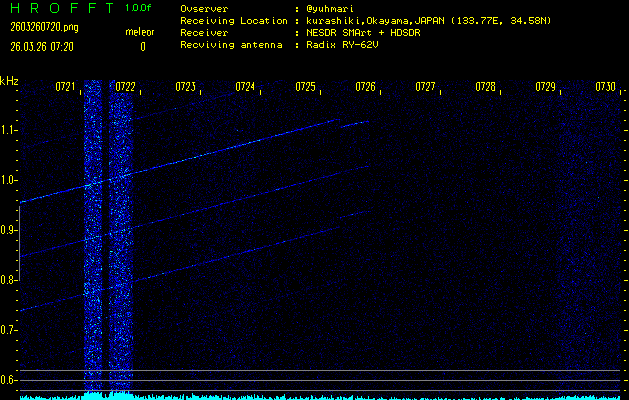Click the 0724 time label
629x400 pixels.
tap(245, 87)
